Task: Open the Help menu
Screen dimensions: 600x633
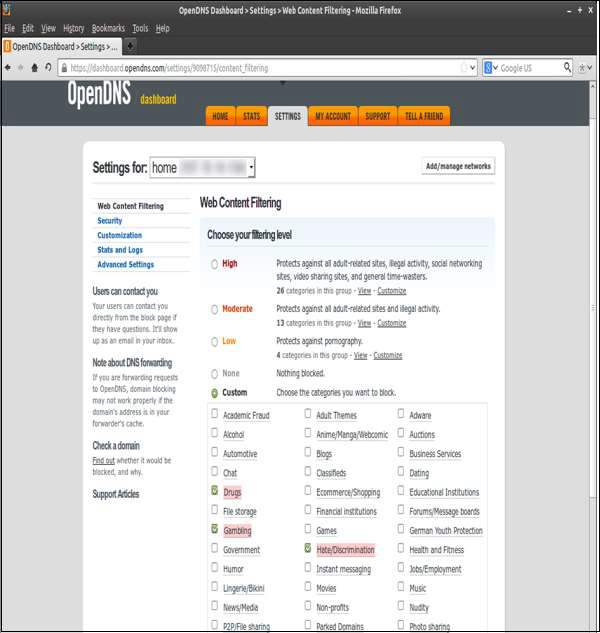Action: coord(162,28)
